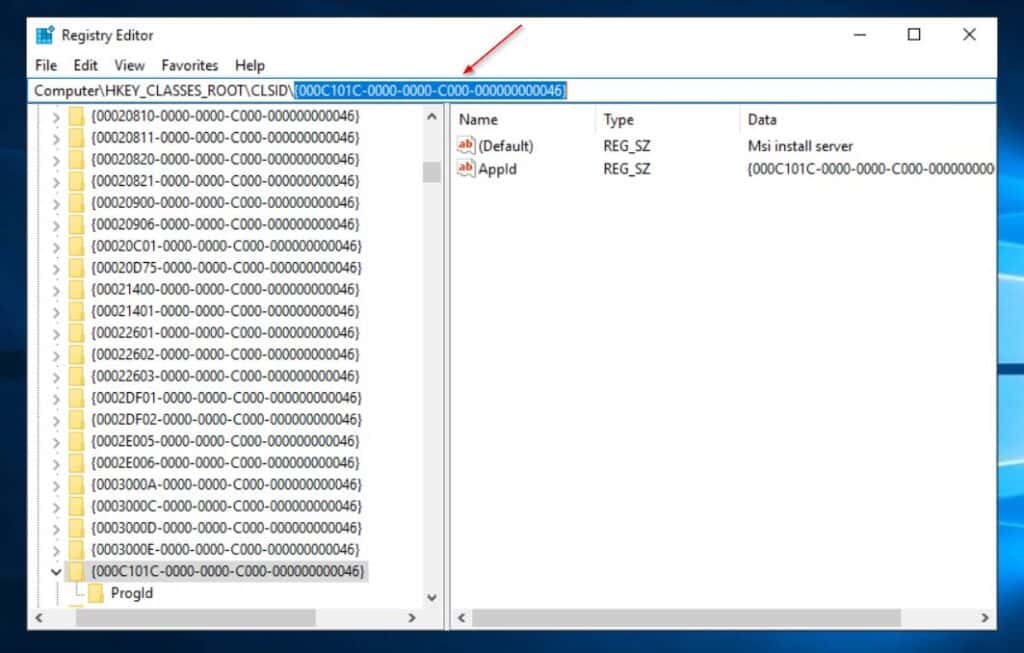Expand the {00020820-0000-0000-C000-000000000046} key

tap(56, 160)
